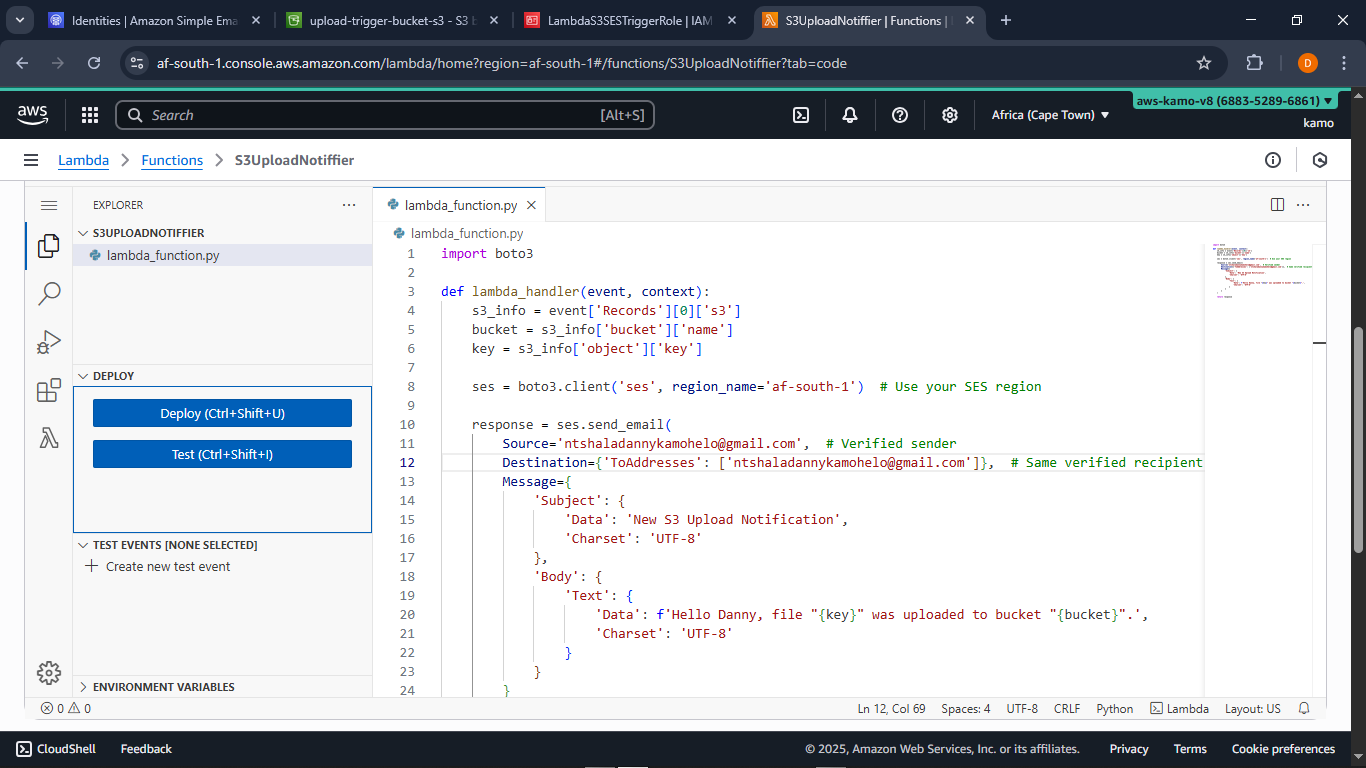The height and width of the screenshot is (768, 1366).
Task: Open the AWS services grid menu
Action: (89, 115)
